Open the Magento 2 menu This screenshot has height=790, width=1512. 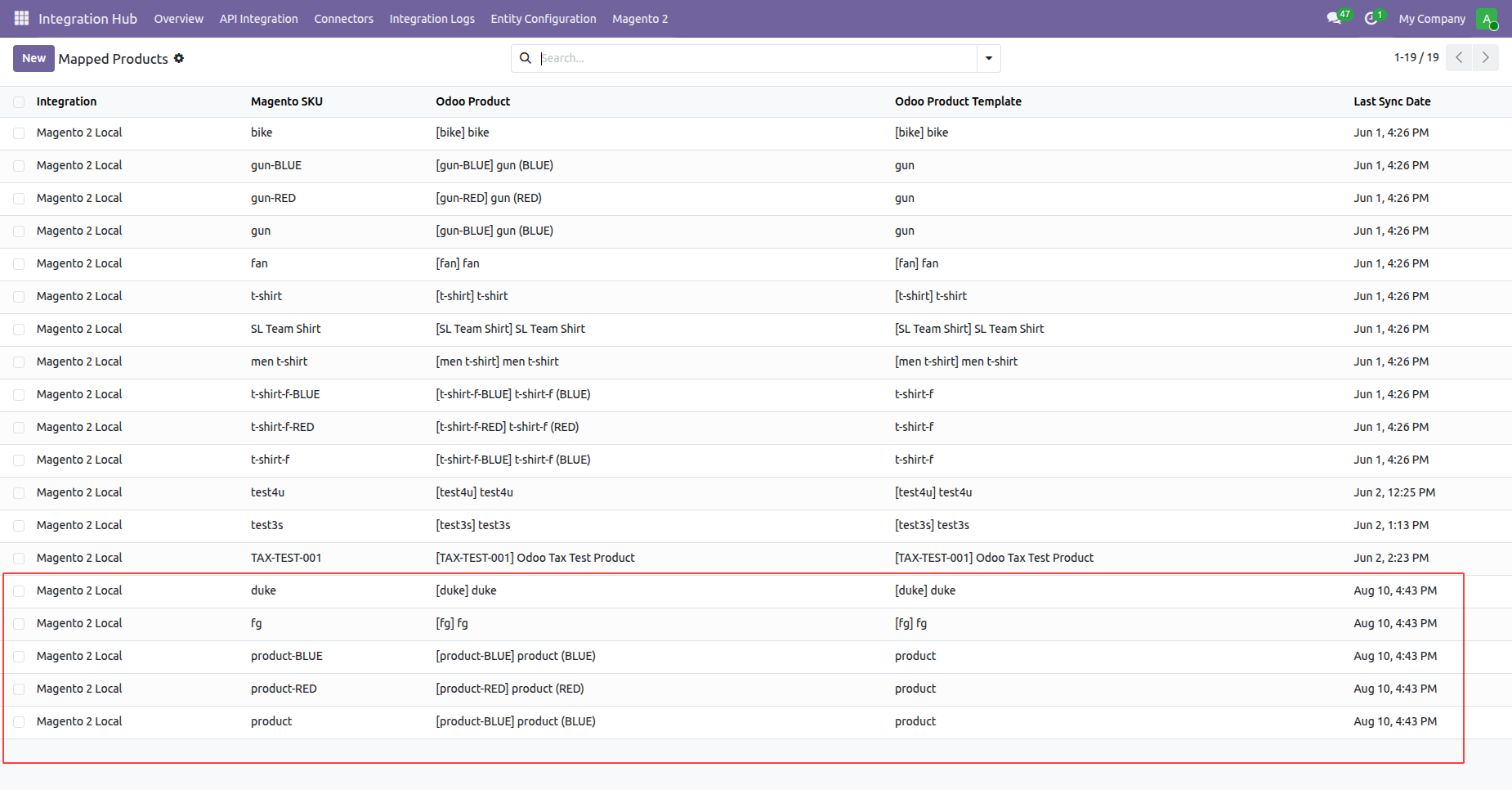pos(640,19)
